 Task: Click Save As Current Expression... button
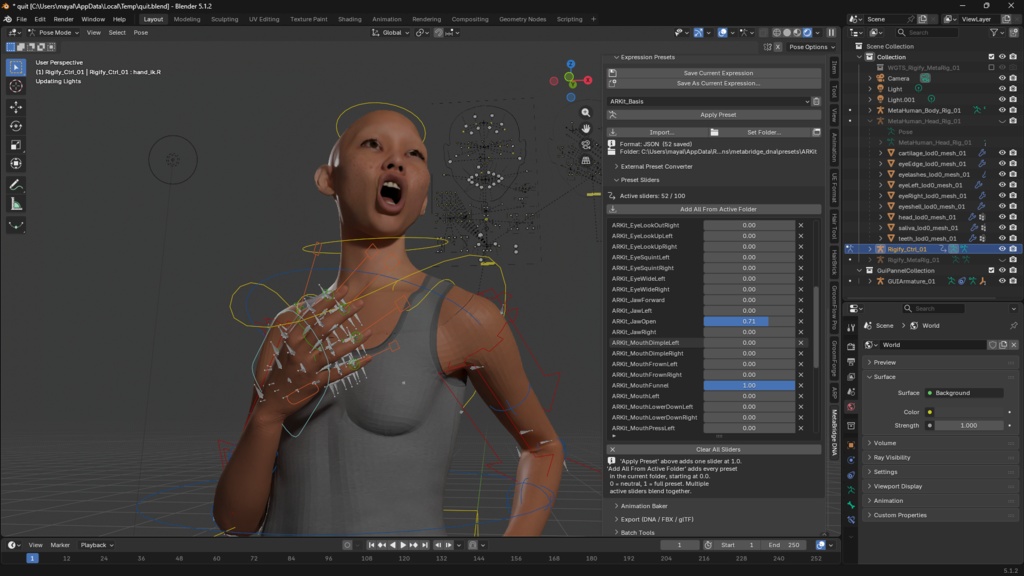[714, 84]
